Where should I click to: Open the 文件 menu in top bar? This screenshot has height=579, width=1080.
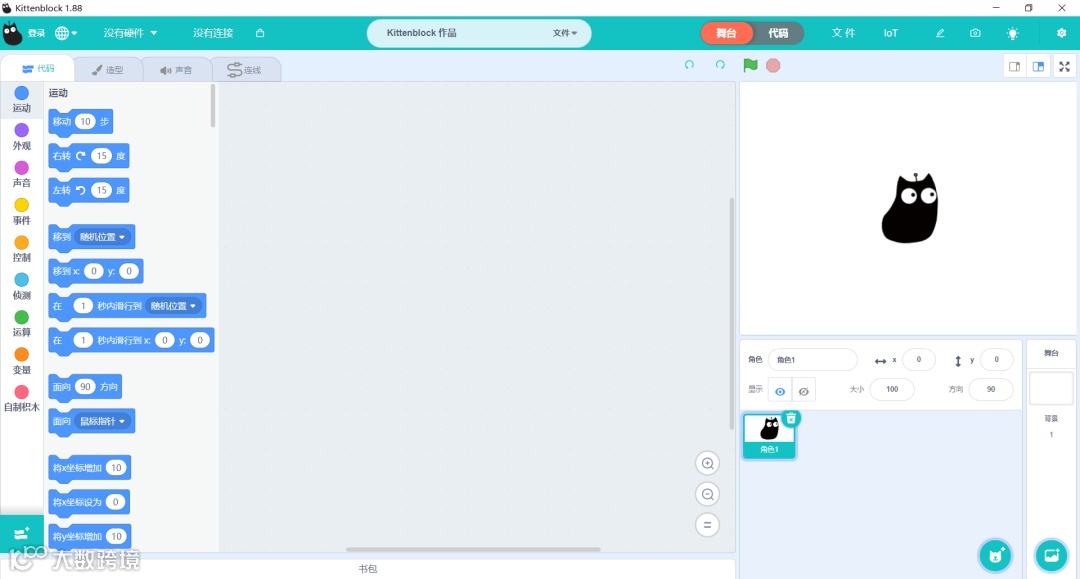(843, 33)
